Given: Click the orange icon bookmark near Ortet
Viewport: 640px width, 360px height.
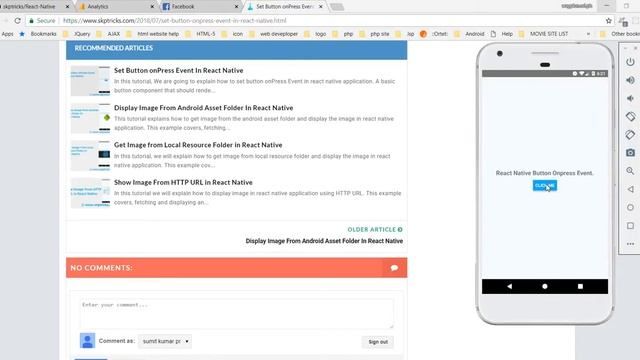Looking at the screenshot, I should coord(423,34).
